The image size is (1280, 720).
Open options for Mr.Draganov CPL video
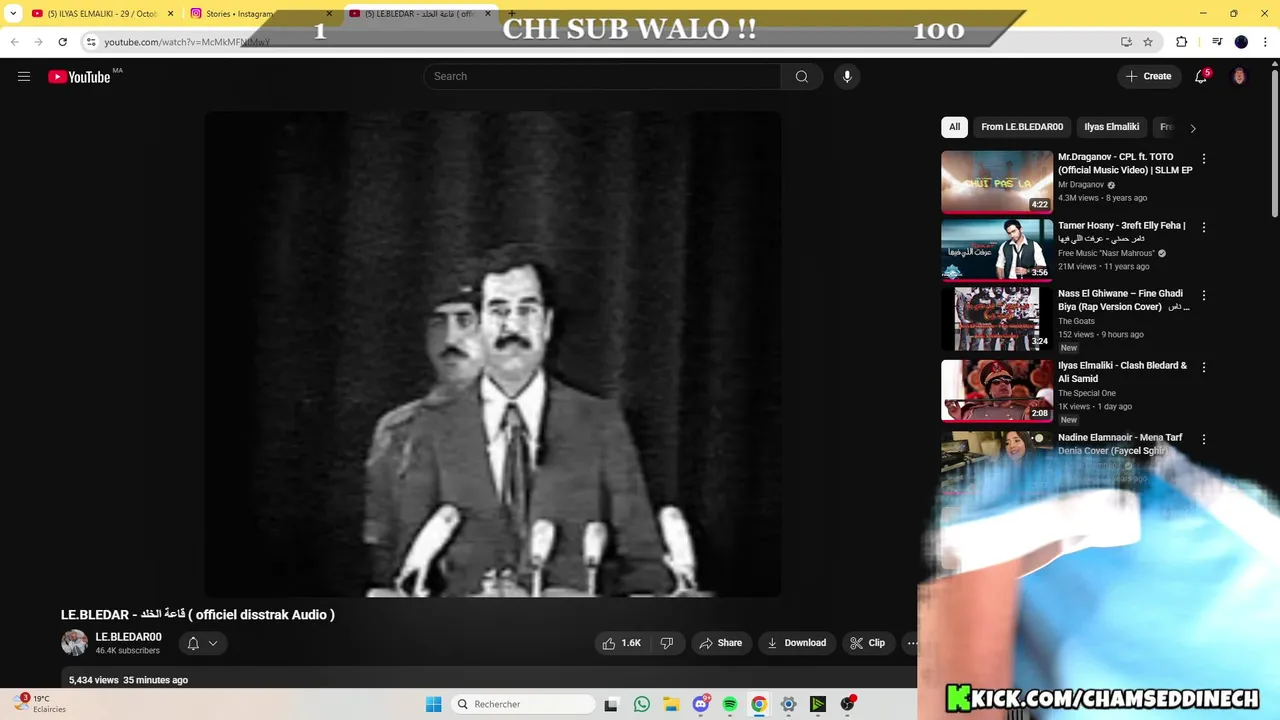[1204, 159]
